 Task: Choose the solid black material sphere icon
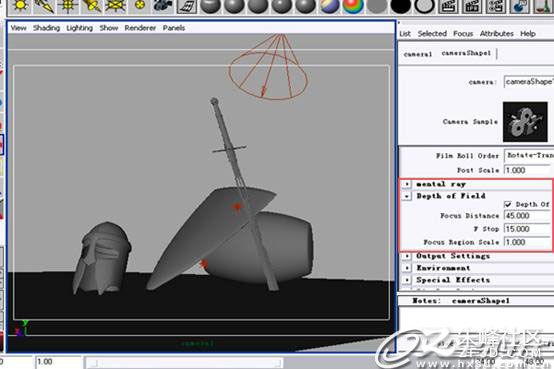[x=401, y=6]
